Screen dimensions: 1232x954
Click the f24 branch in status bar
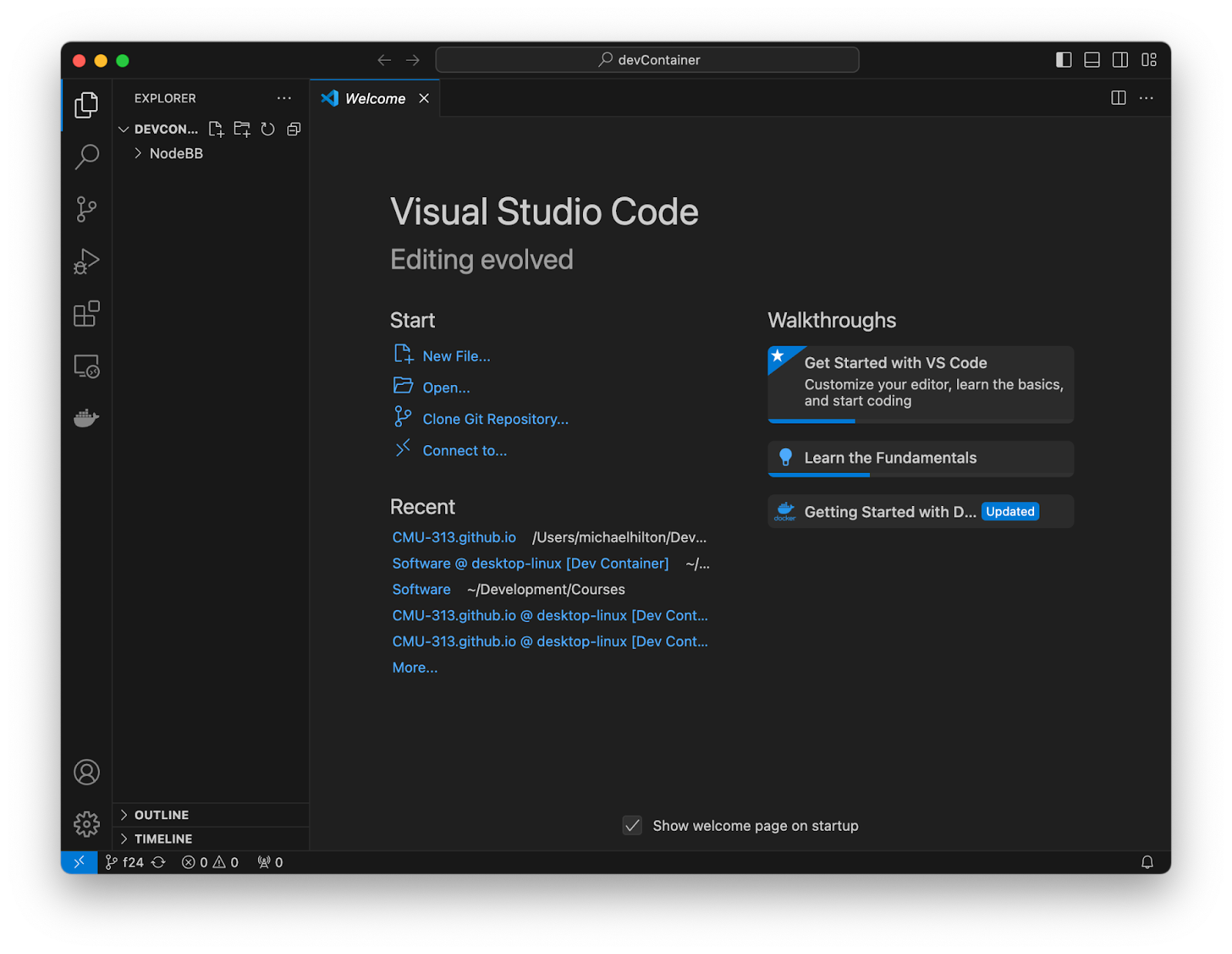[x=125, y=862]
